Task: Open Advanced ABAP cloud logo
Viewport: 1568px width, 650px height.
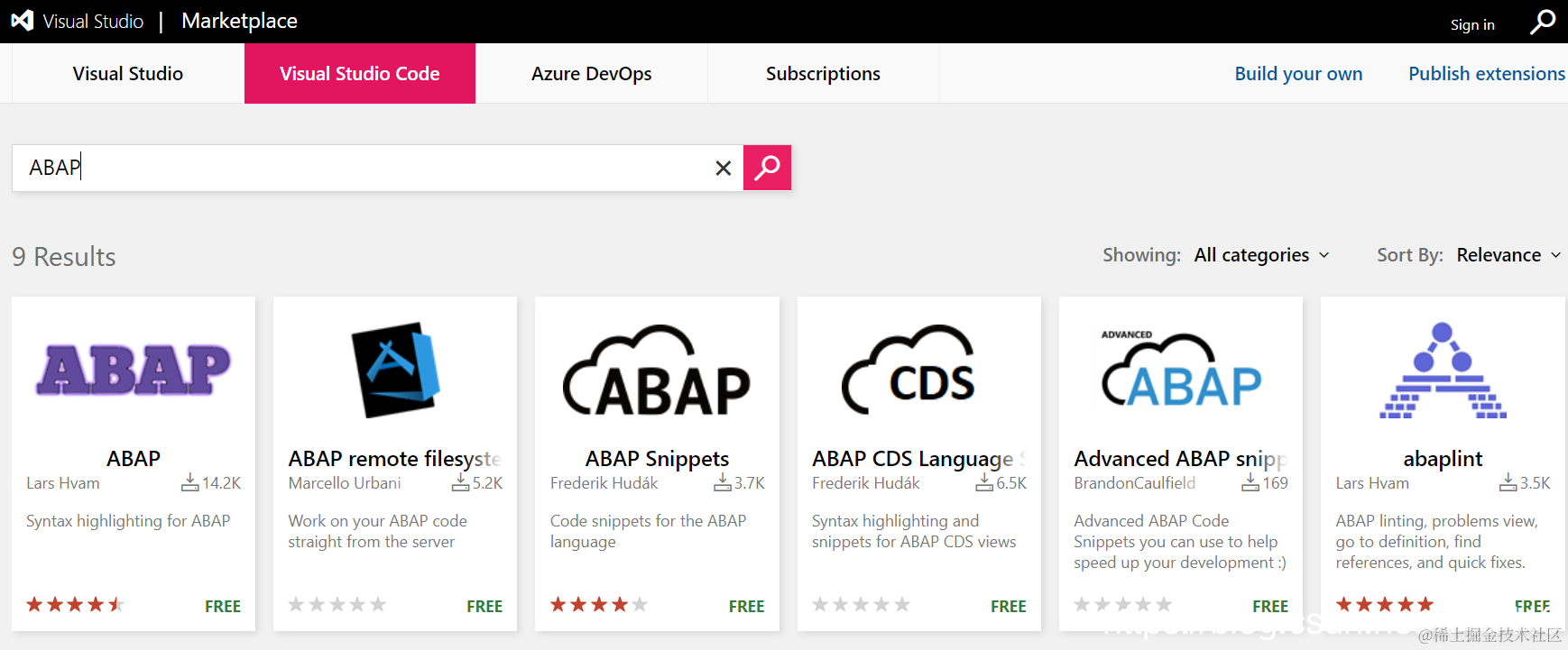Action: [x=1181, y=370]
